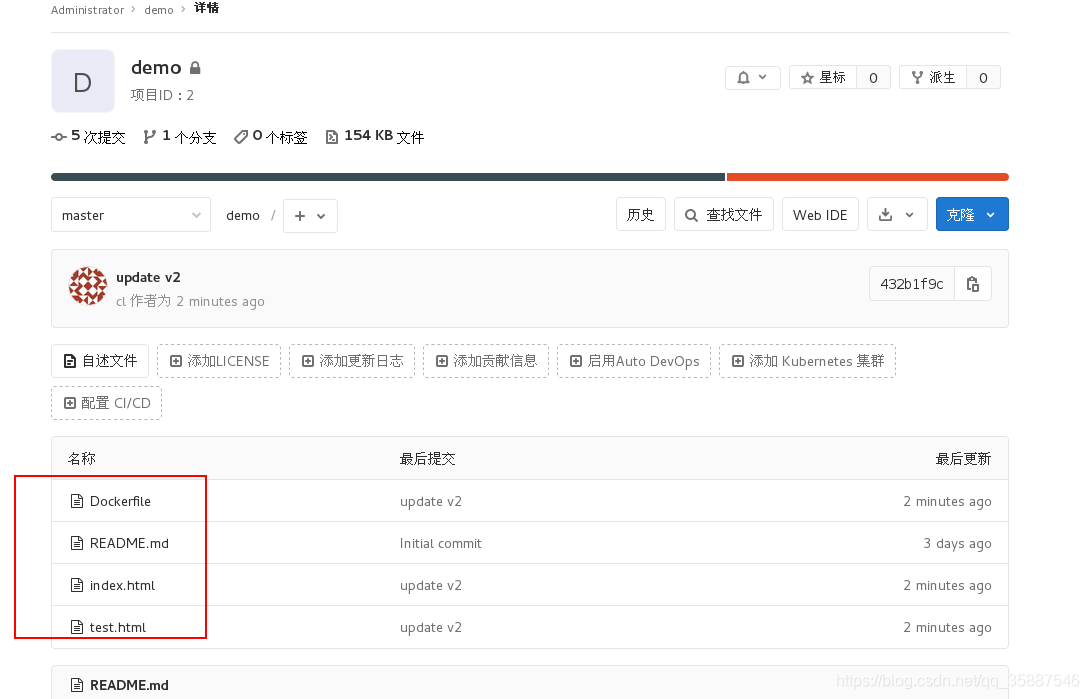Click the 历史 history button
The image size is (1089, 699).
pos(640,215)
